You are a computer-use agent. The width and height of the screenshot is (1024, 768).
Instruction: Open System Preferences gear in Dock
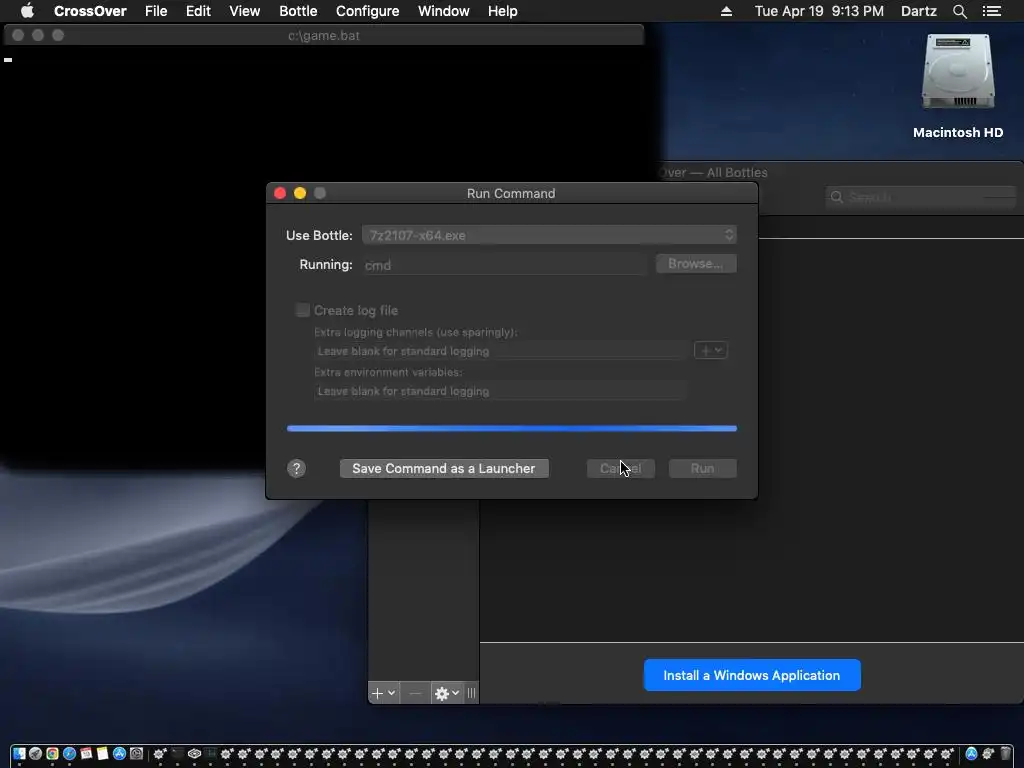click(136, 754)
